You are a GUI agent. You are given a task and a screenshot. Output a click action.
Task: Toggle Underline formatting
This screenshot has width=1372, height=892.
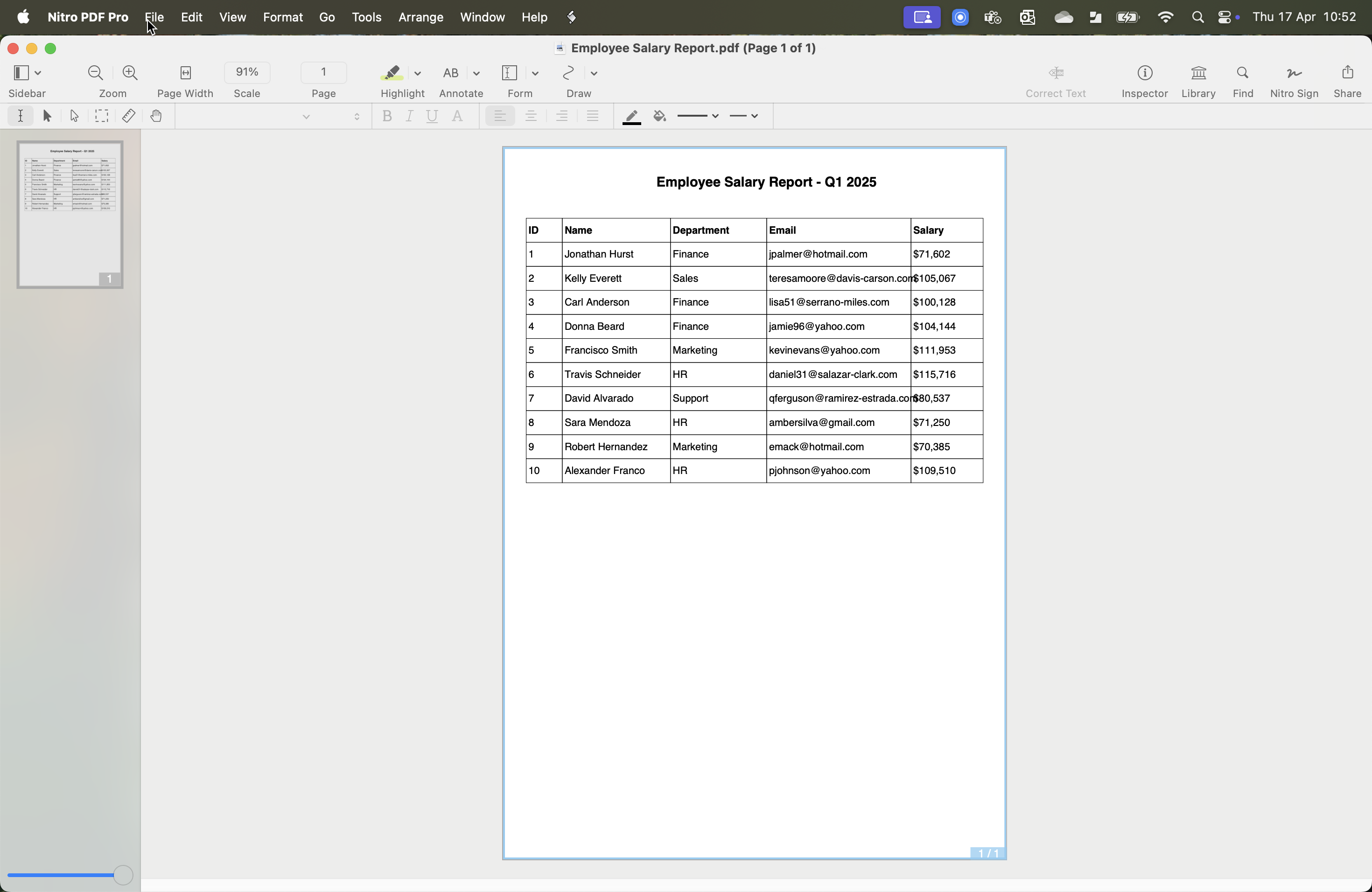pyautogui.click(x=432, y=116)
